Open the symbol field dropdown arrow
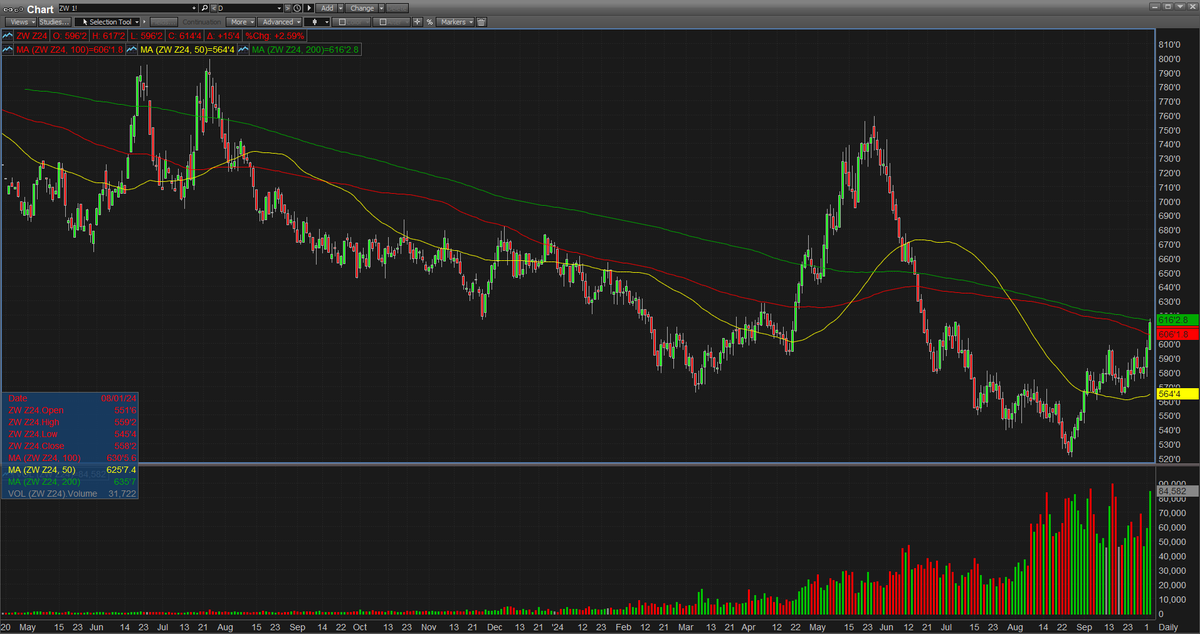 (x=193, y=8)
